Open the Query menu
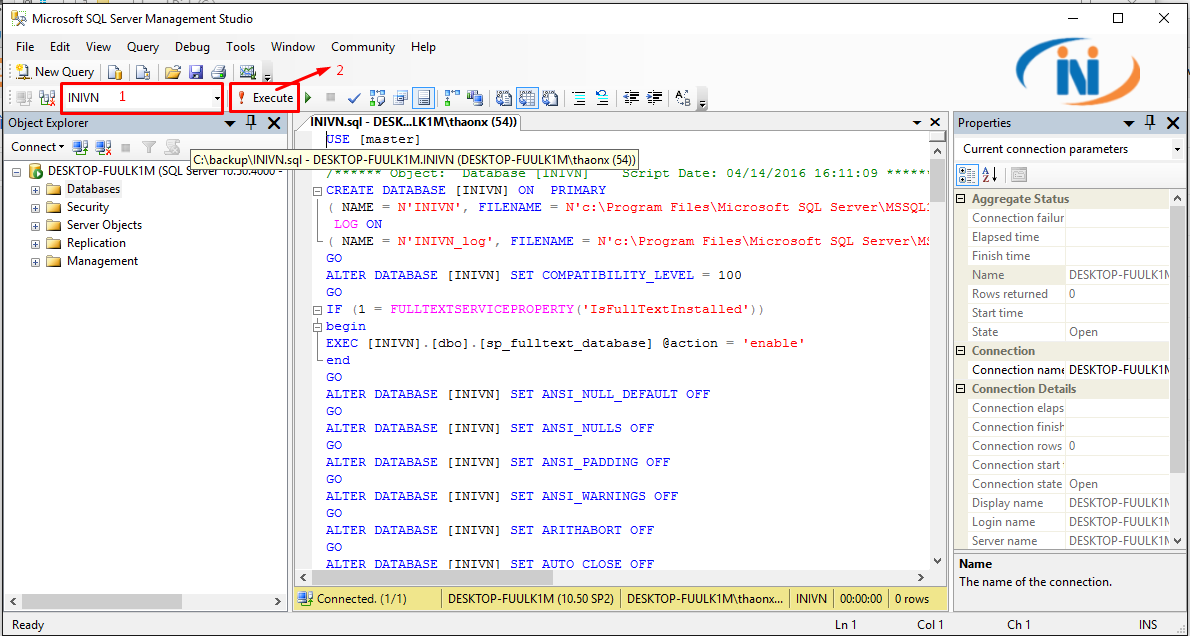1190x636 pixels. 143,47
